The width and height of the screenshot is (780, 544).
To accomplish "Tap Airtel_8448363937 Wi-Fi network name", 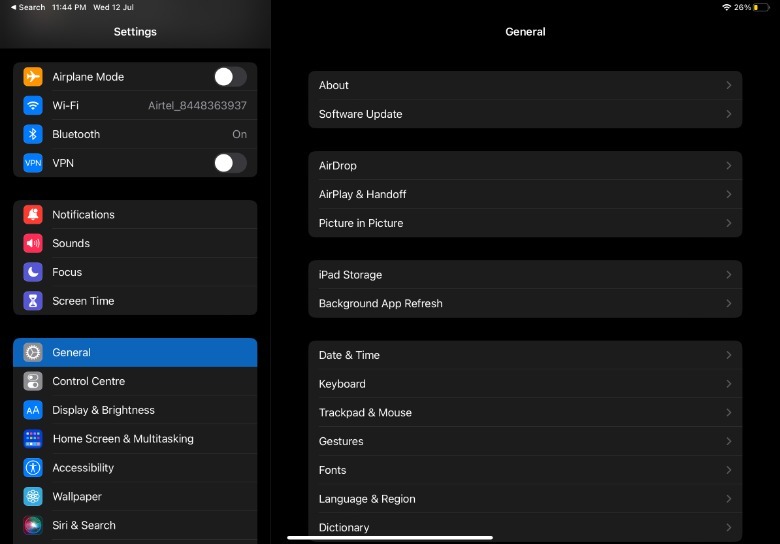I will [197, 105].
